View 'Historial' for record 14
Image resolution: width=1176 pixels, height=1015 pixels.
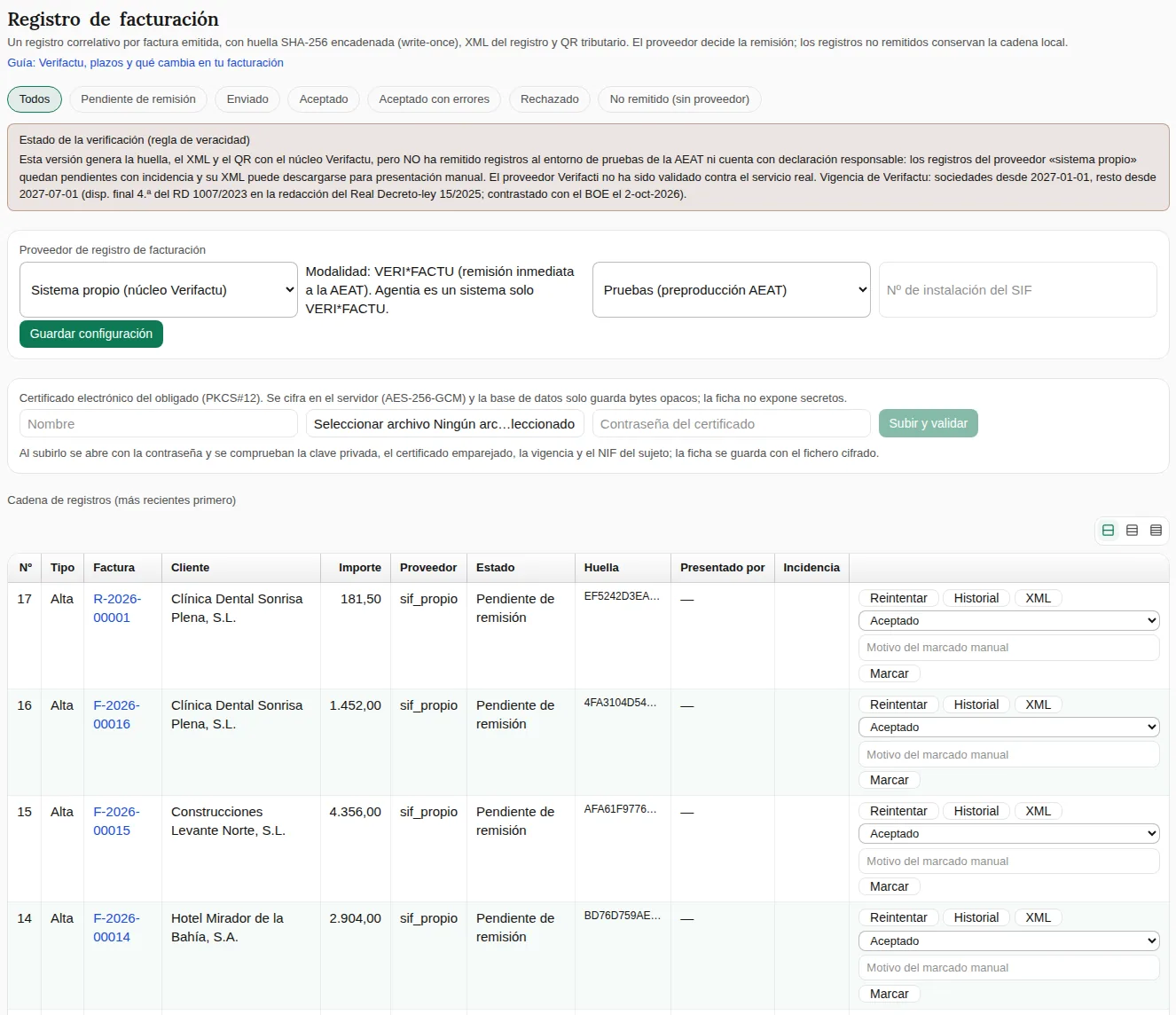(976, 917)
